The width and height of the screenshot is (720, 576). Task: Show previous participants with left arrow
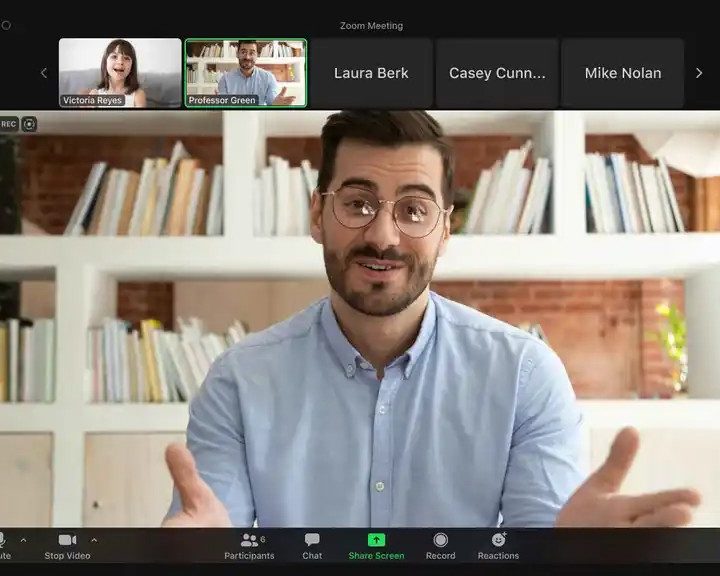coord(44,73)
